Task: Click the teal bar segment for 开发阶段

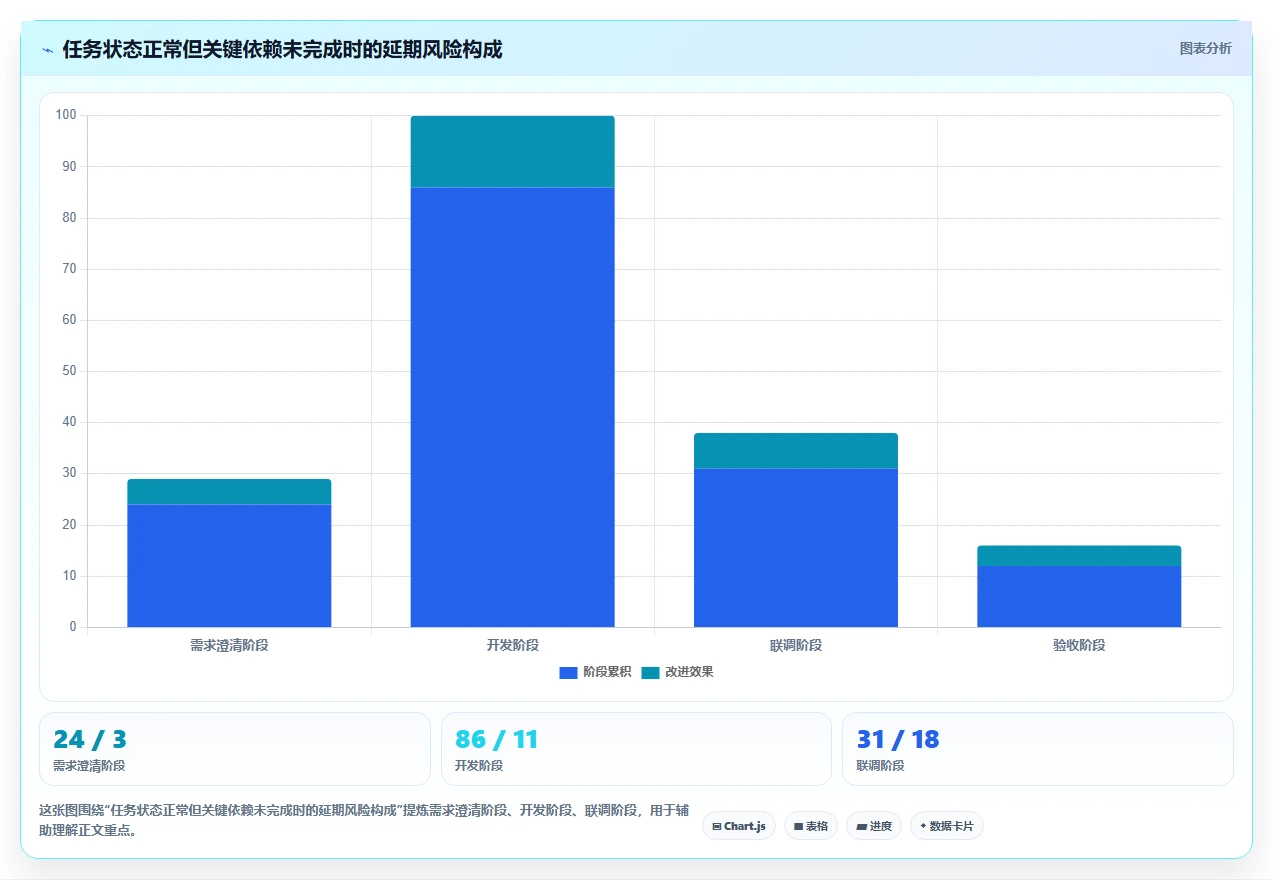Action: (x=512, y=152)
